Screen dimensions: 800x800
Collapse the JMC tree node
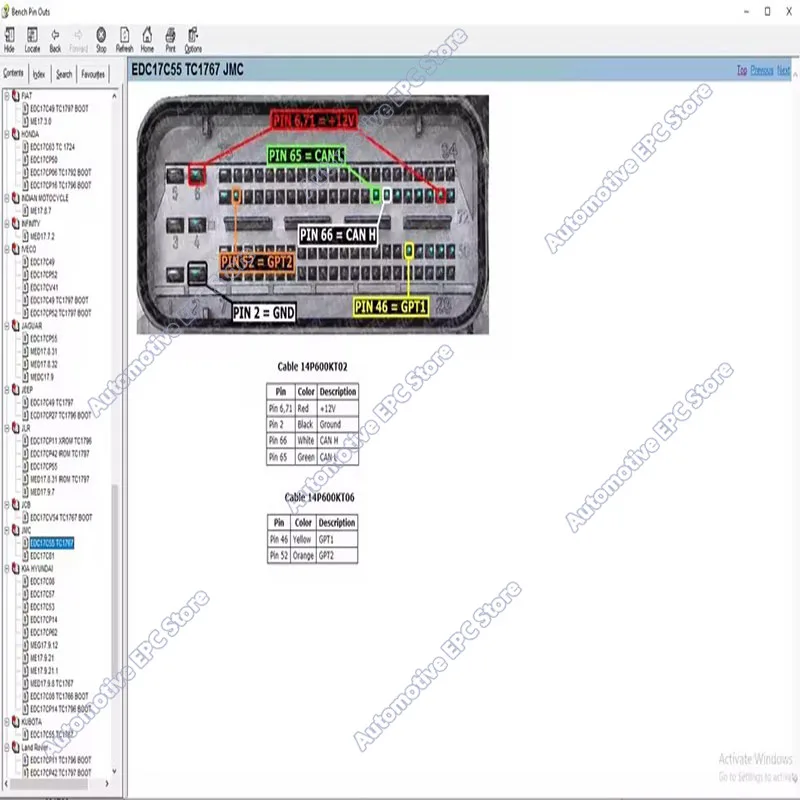[x=7, y=530]
